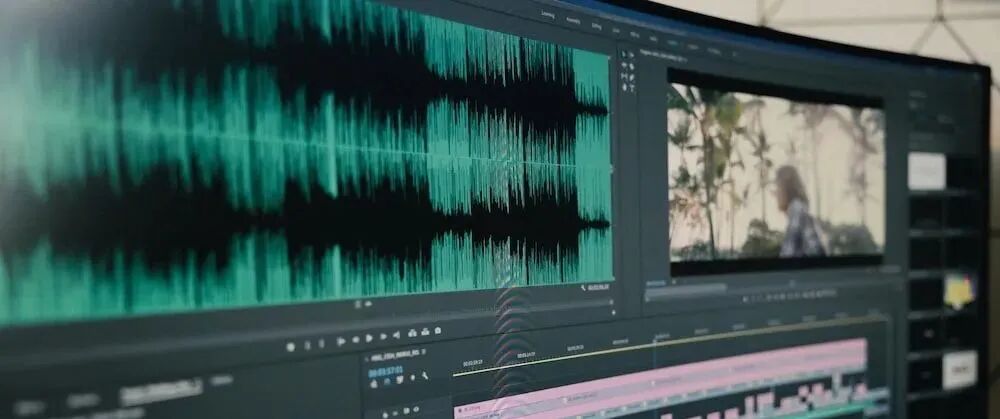Select the Razor tool
Screen dimensions: 1000x419
[x=631, y=66]
